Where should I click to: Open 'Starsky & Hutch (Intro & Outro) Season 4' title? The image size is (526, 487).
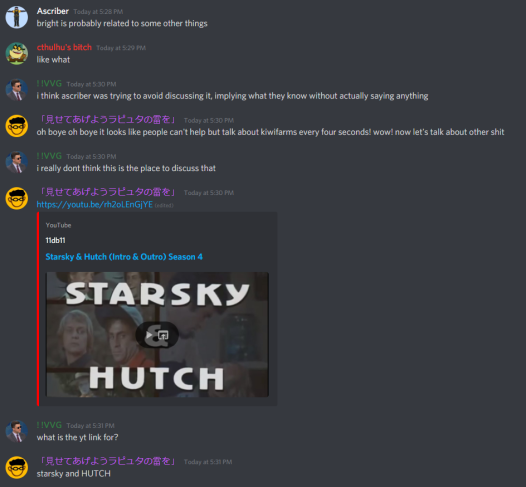pos(124,257)
